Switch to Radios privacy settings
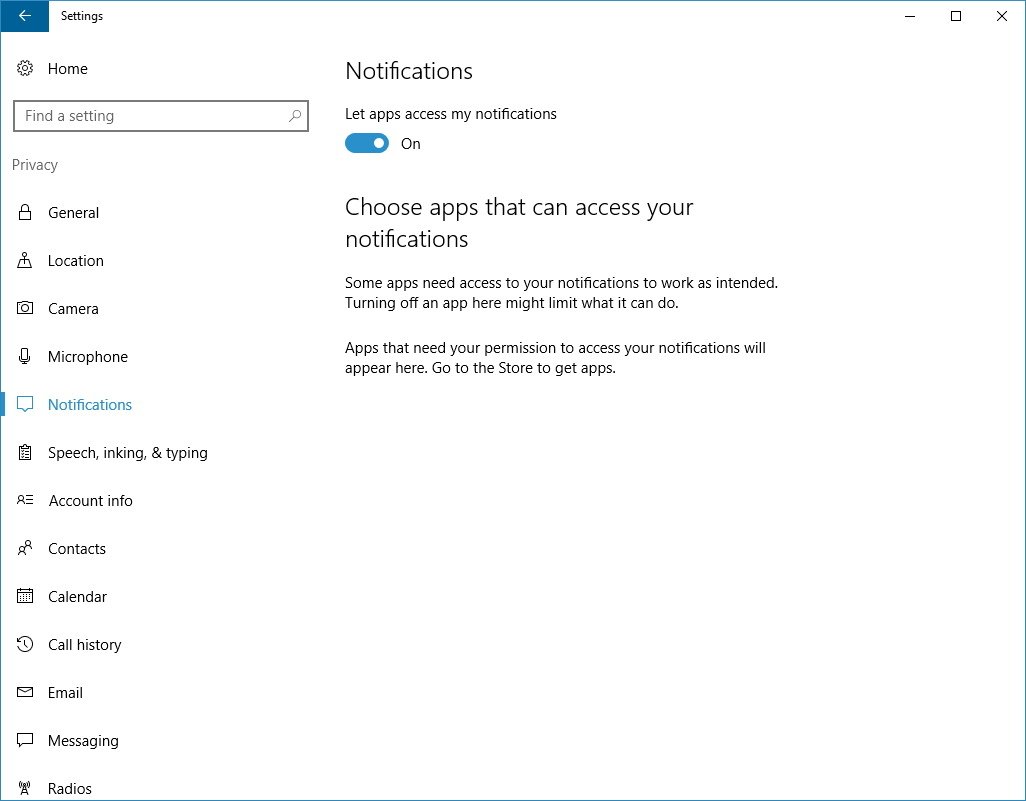This screenshot has height=801, width=1026. tap(70, 788)
